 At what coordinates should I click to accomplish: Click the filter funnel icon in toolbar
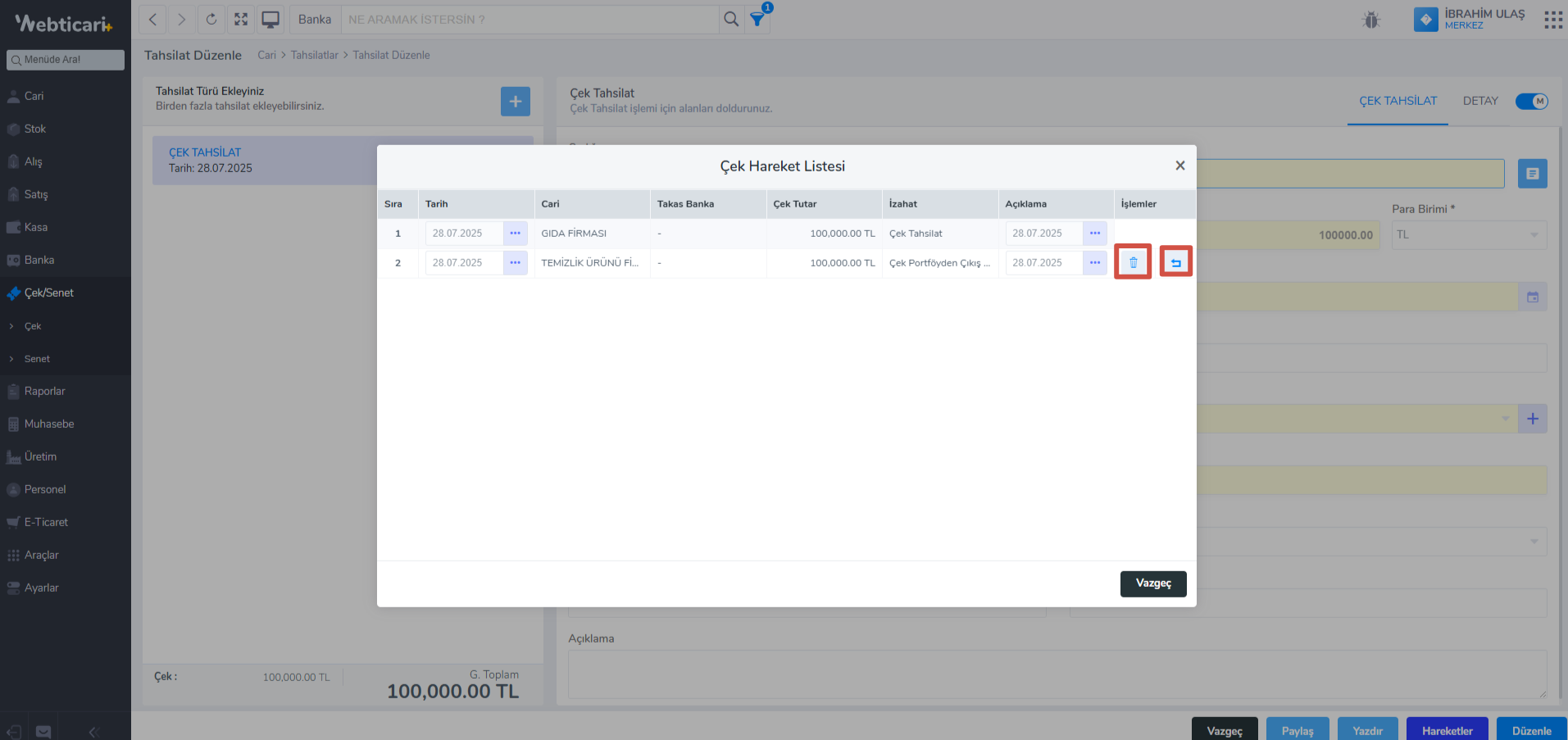click(757, 20)
